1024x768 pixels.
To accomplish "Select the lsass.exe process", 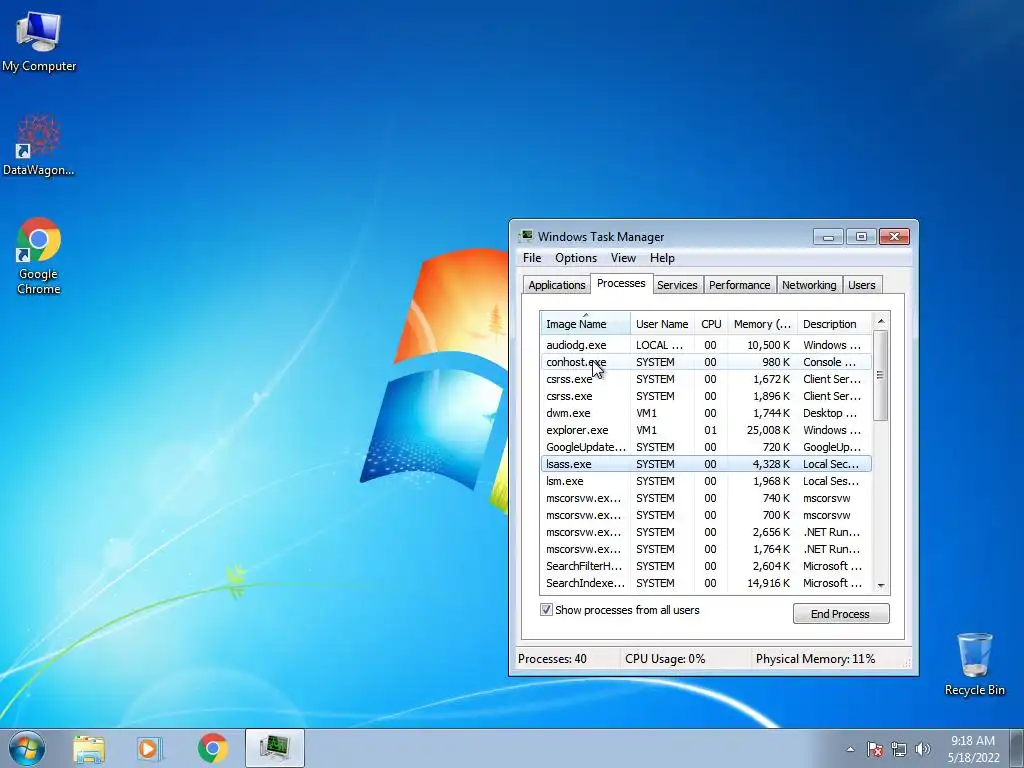I will (706, 464).
